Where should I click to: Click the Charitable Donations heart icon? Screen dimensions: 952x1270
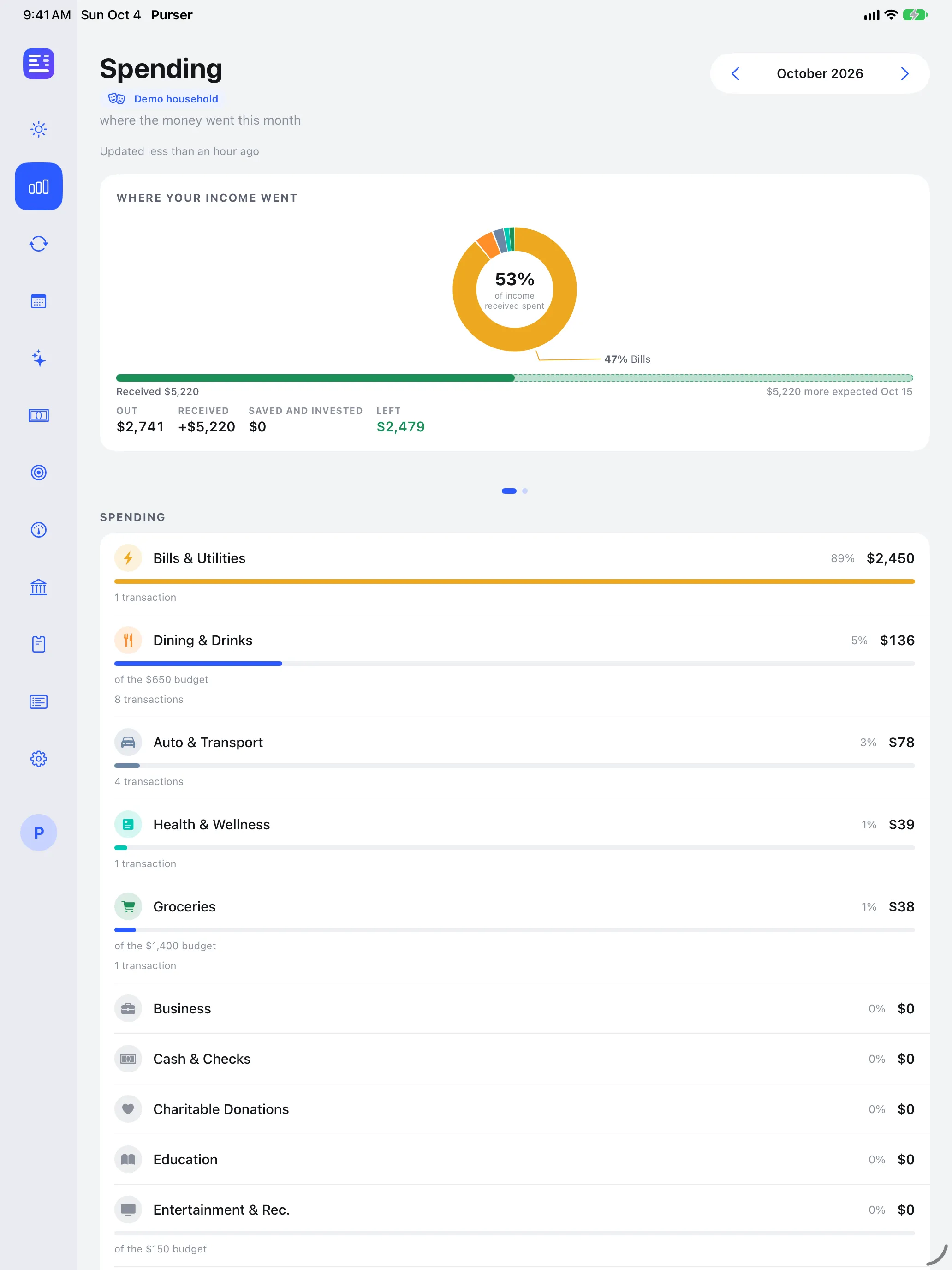[x=128, y=1109]
